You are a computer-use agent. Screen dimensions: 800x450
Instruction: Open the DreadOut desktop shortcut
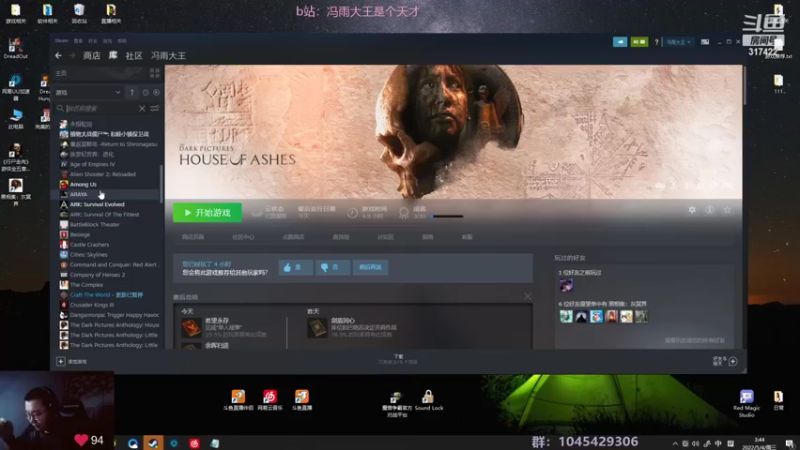point(15,48)
